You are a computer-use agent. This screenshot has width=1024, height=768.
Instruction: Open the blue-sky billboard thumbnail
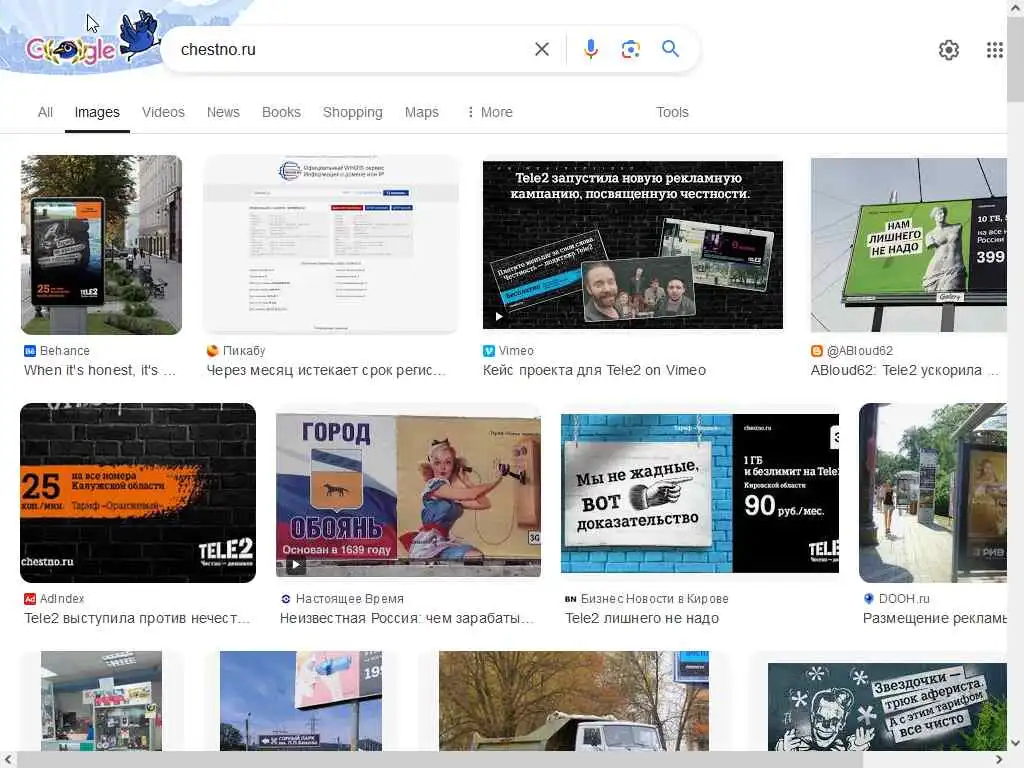[300, 701]
